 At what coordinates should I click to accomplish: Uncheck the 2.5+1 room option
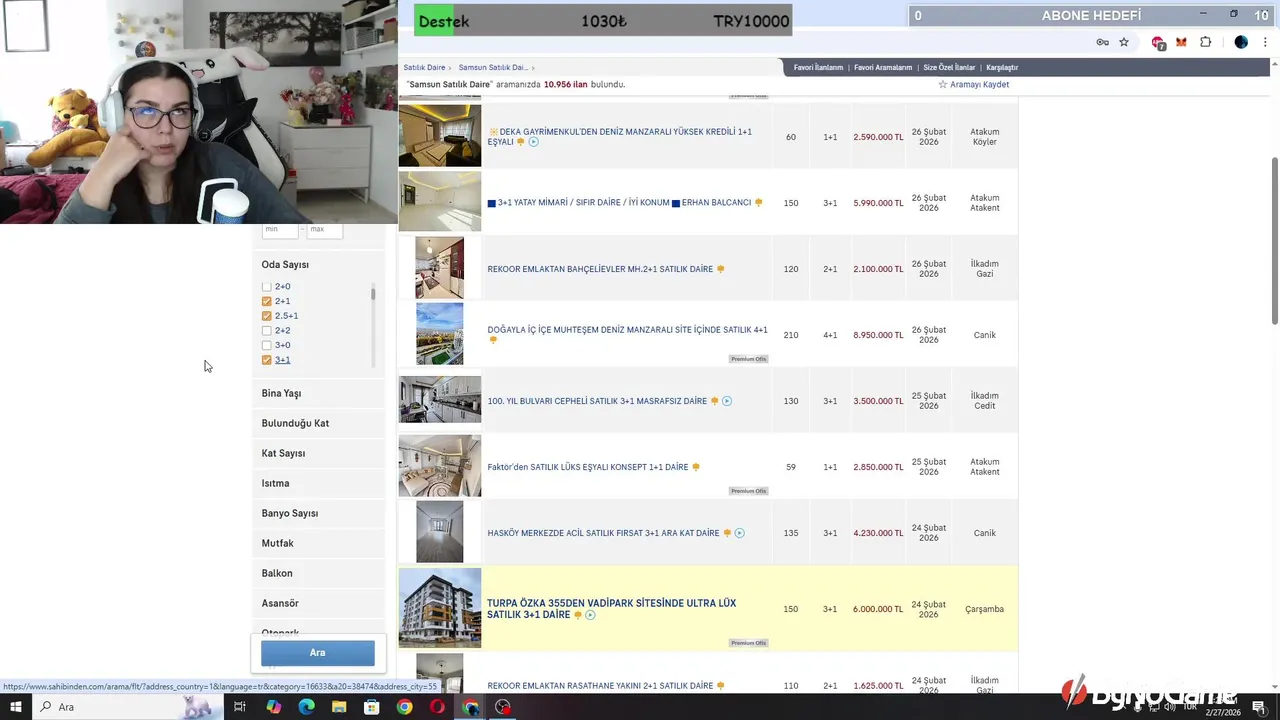point(267,316)
